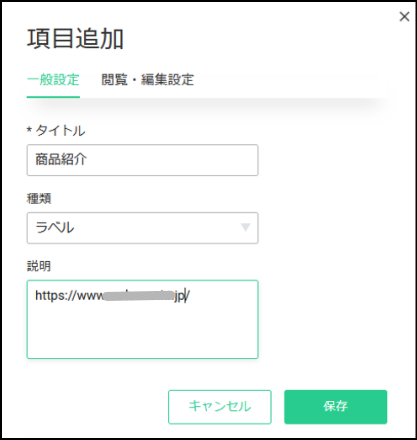This screenshot has width=417, height=440.
Task: Click the タイトル field label
Action: click(x=60, y=131)
